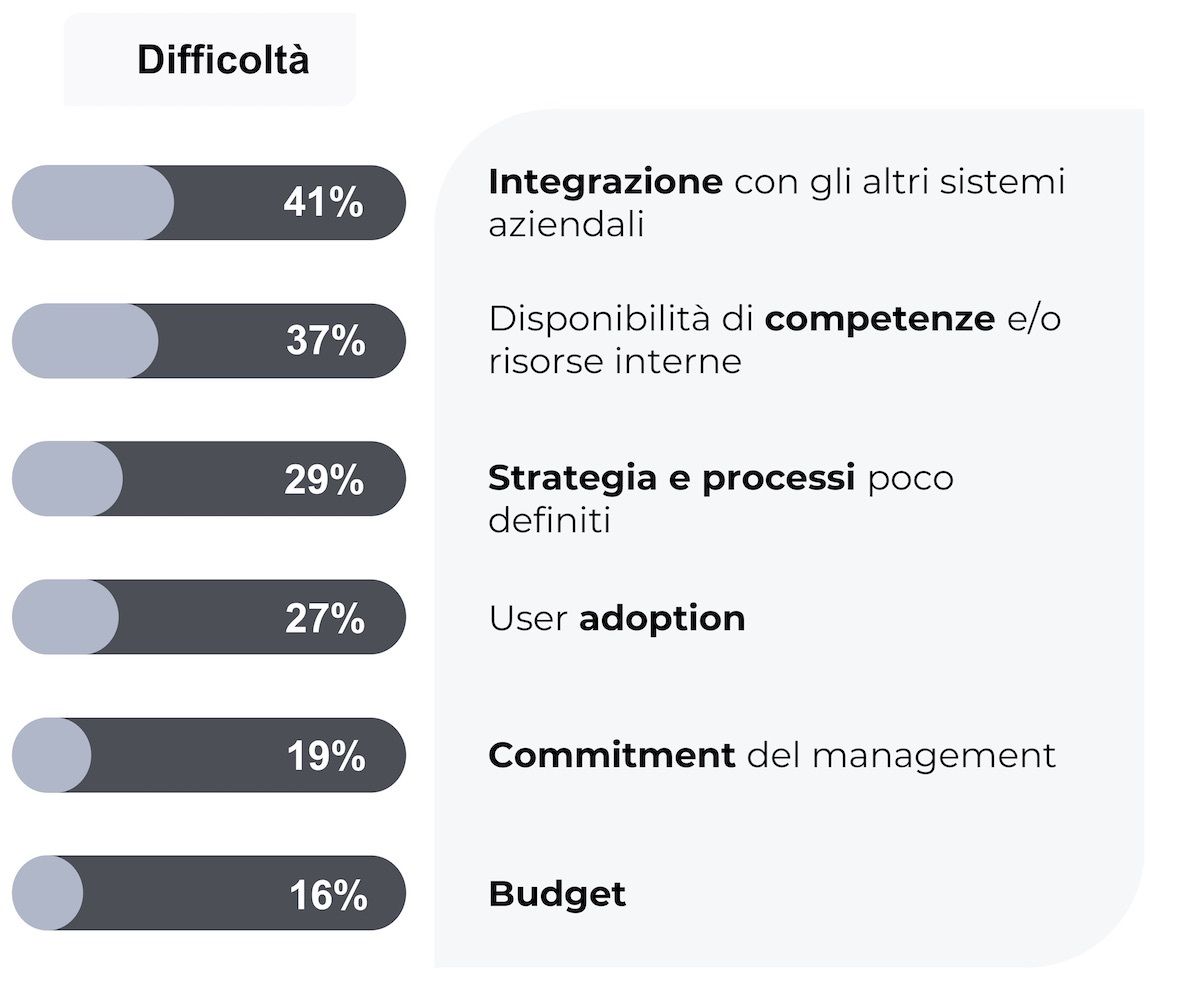Click the User adoption label
The image size is (1200, 985).
pos(617,619)
